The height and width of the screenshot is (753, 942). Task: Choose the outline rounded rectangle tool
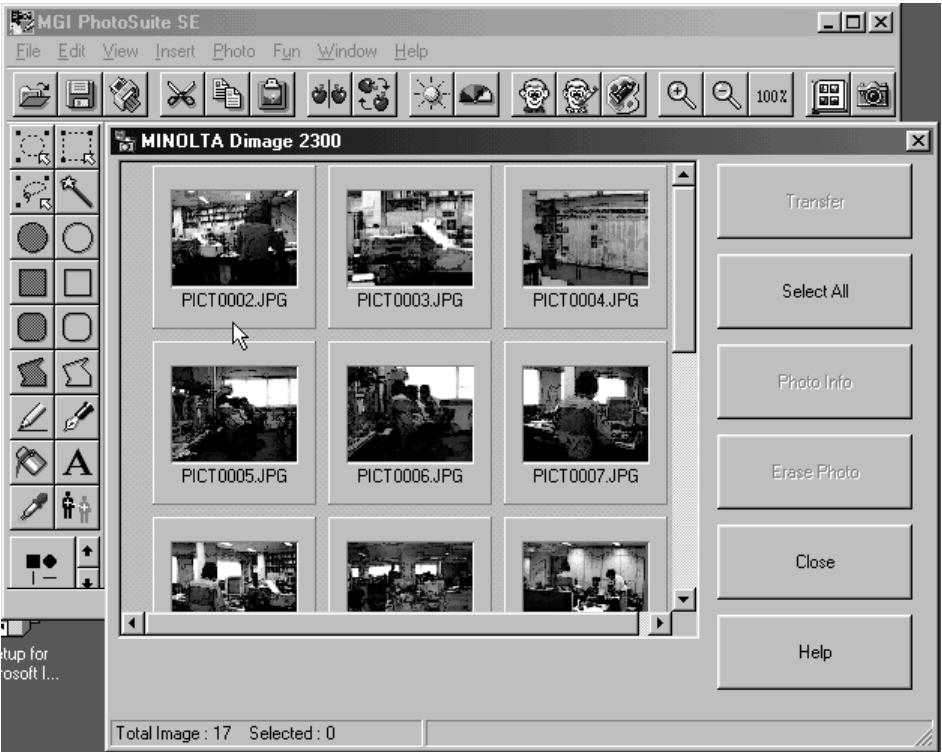77,327
